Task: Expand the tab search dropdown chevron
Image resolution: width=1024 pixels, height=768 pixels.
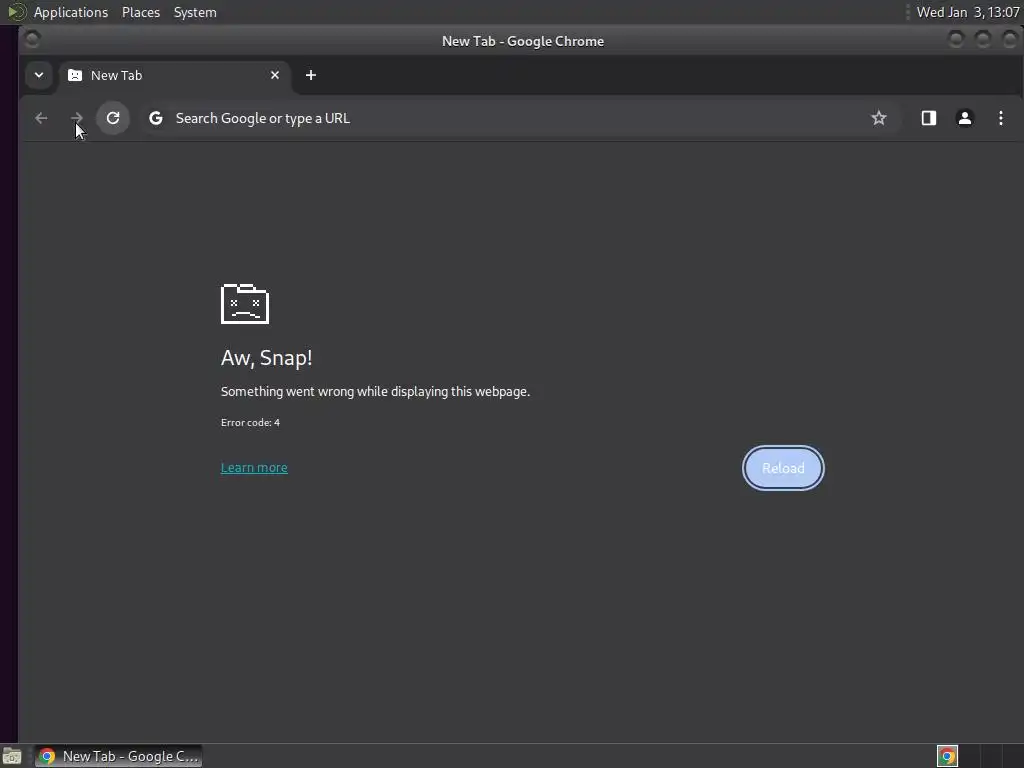Action: click(39, 75)
